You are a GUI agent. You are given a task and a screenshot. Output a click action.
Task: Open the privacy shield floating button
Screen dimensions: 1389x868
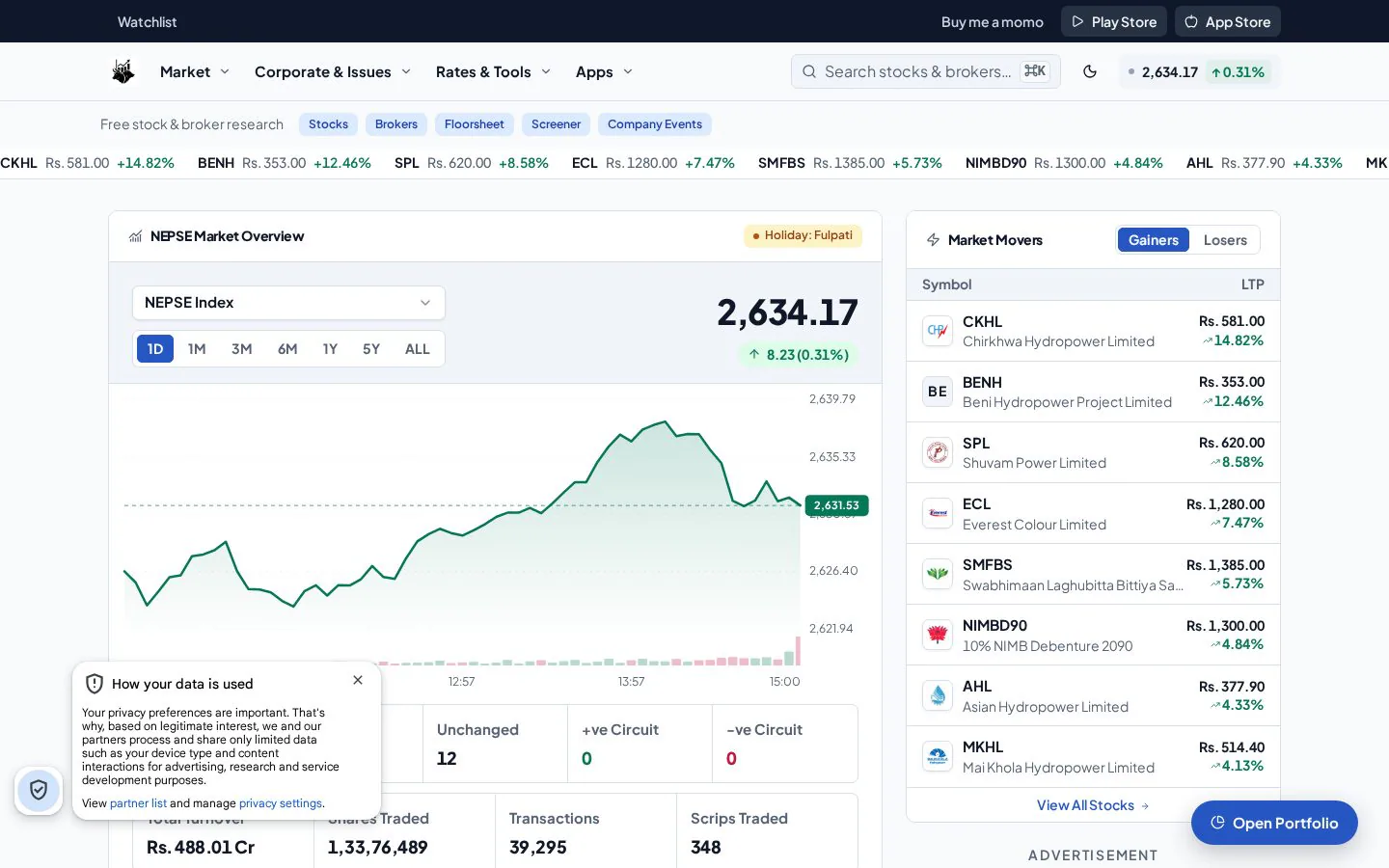pos(39,791)
